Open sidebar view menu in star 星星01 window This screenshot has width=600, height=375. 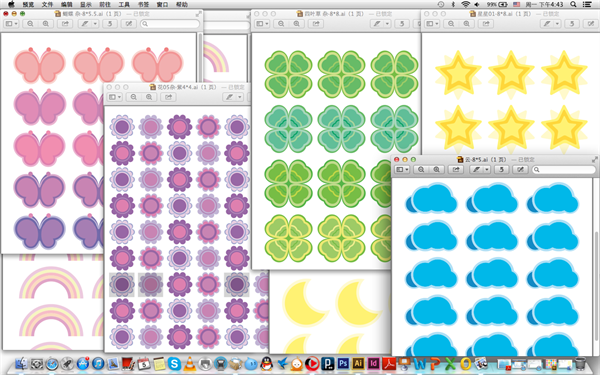pyautogui.click(x=432, y=24)
